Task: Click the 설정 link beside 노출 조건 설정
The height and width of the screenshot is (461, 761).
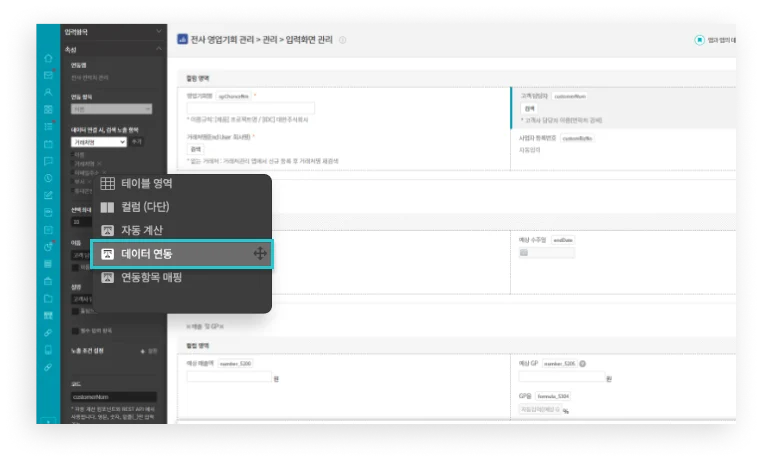Action: point(152,351)
